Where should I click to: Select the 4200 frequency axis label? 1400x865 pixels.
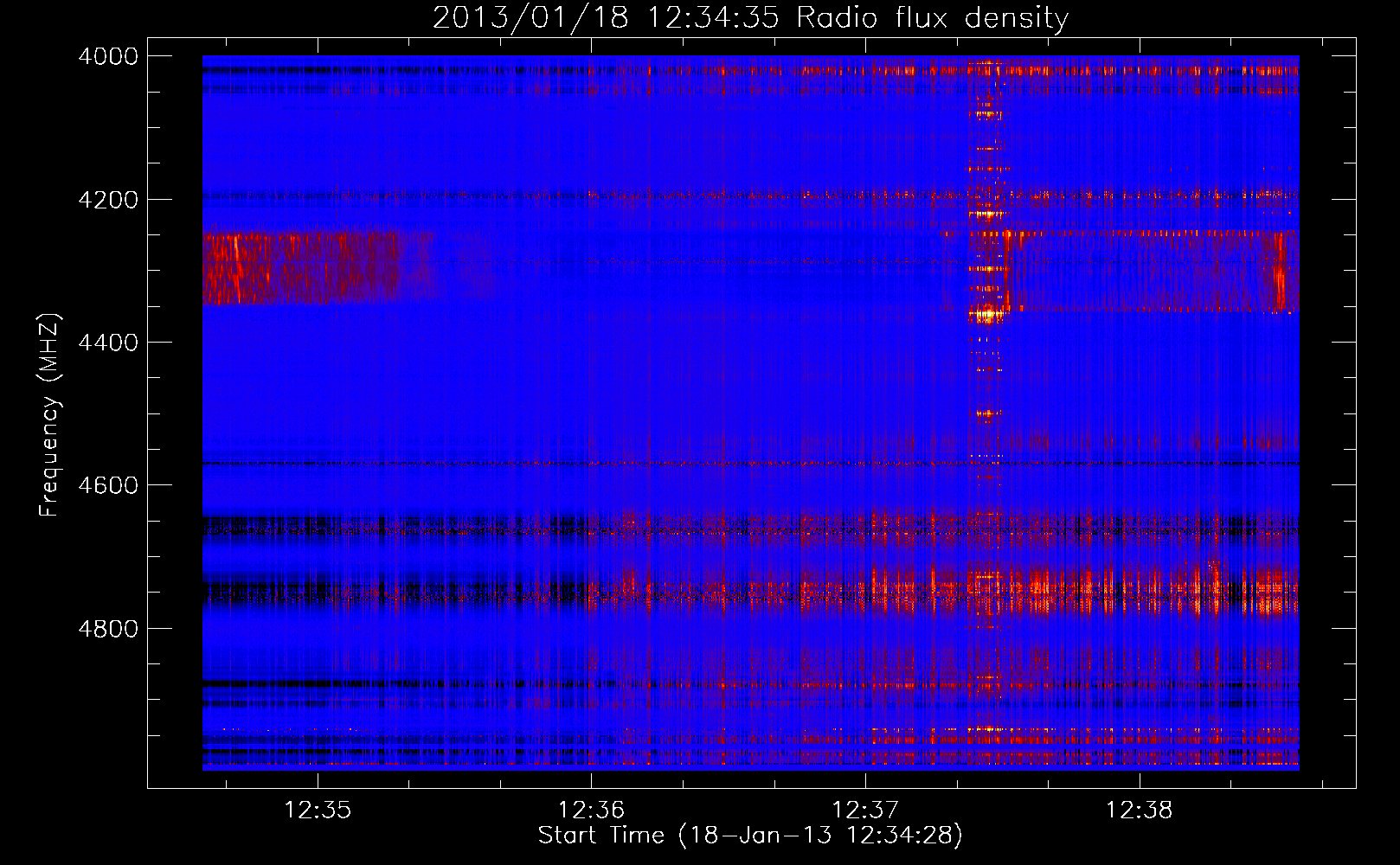pos(108,200)
